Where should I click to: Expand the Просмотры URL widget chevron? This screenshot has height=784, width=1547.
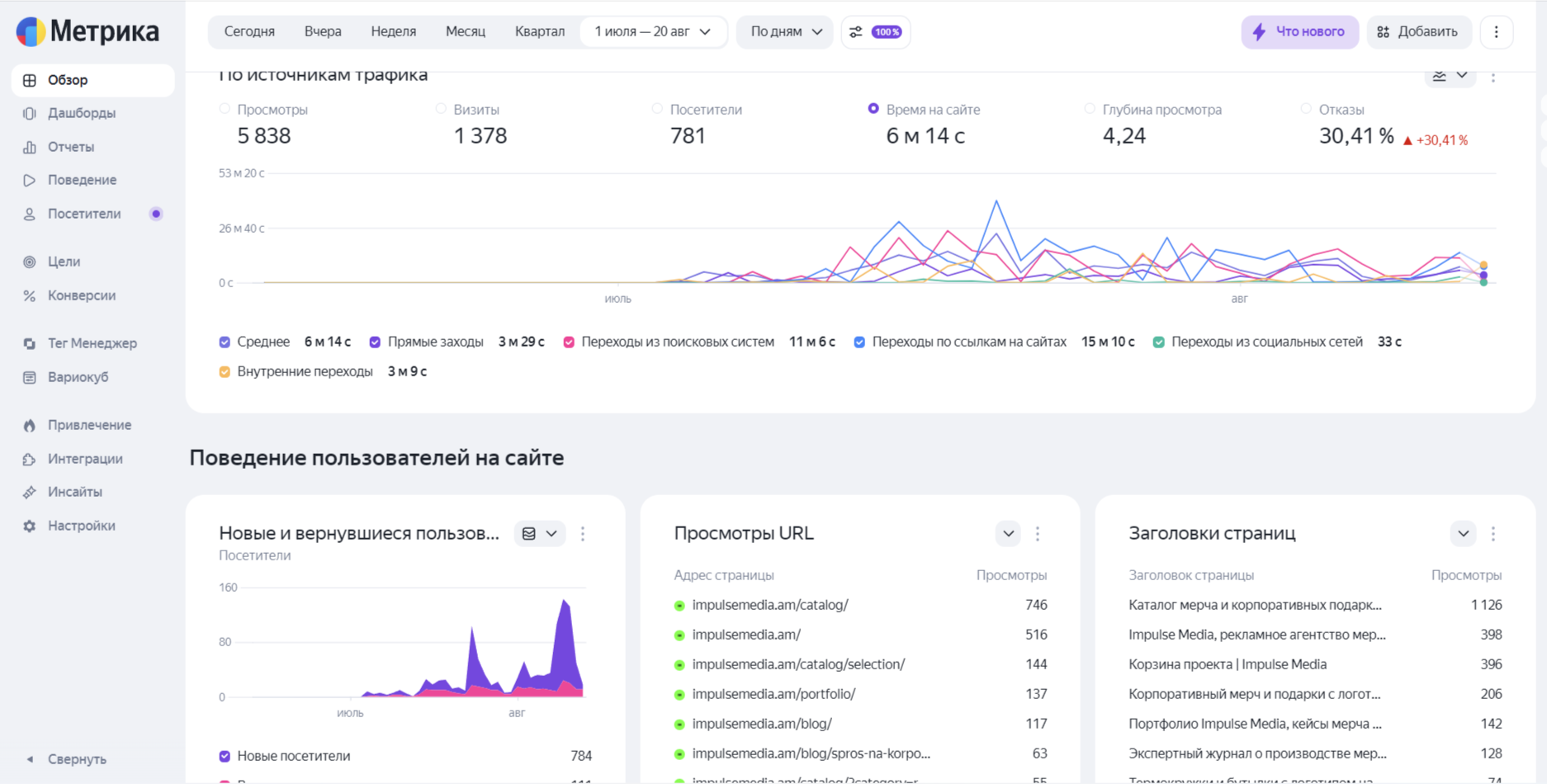pos(1008,534)
